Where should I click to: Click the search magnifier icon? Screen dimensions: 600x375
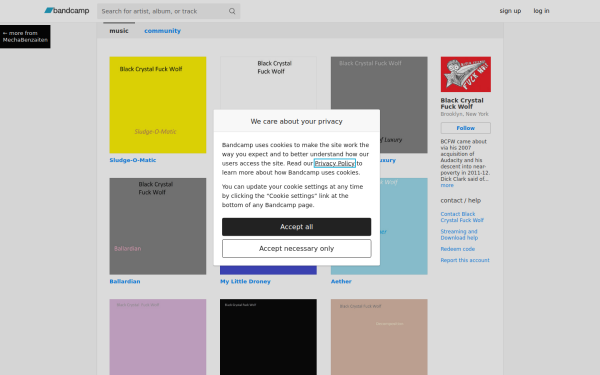tap(232, 11)
